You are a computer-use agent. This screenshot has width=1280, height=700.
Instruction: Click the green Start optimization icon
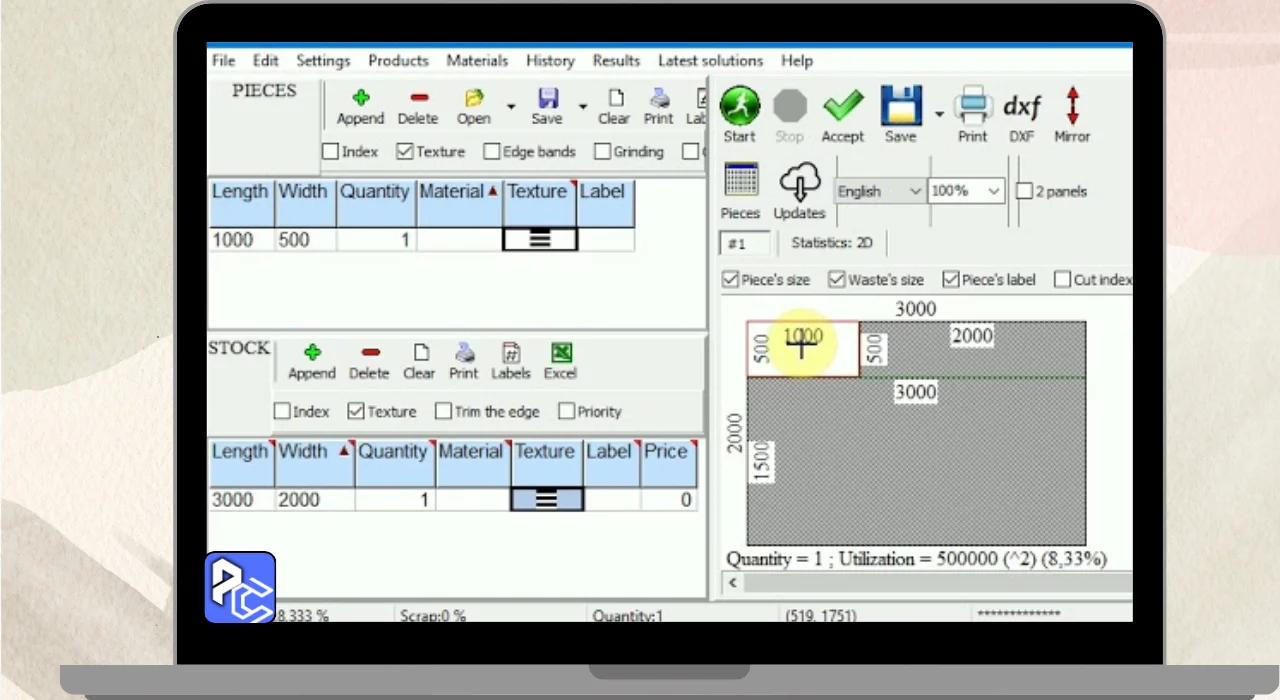coord(739,106)
